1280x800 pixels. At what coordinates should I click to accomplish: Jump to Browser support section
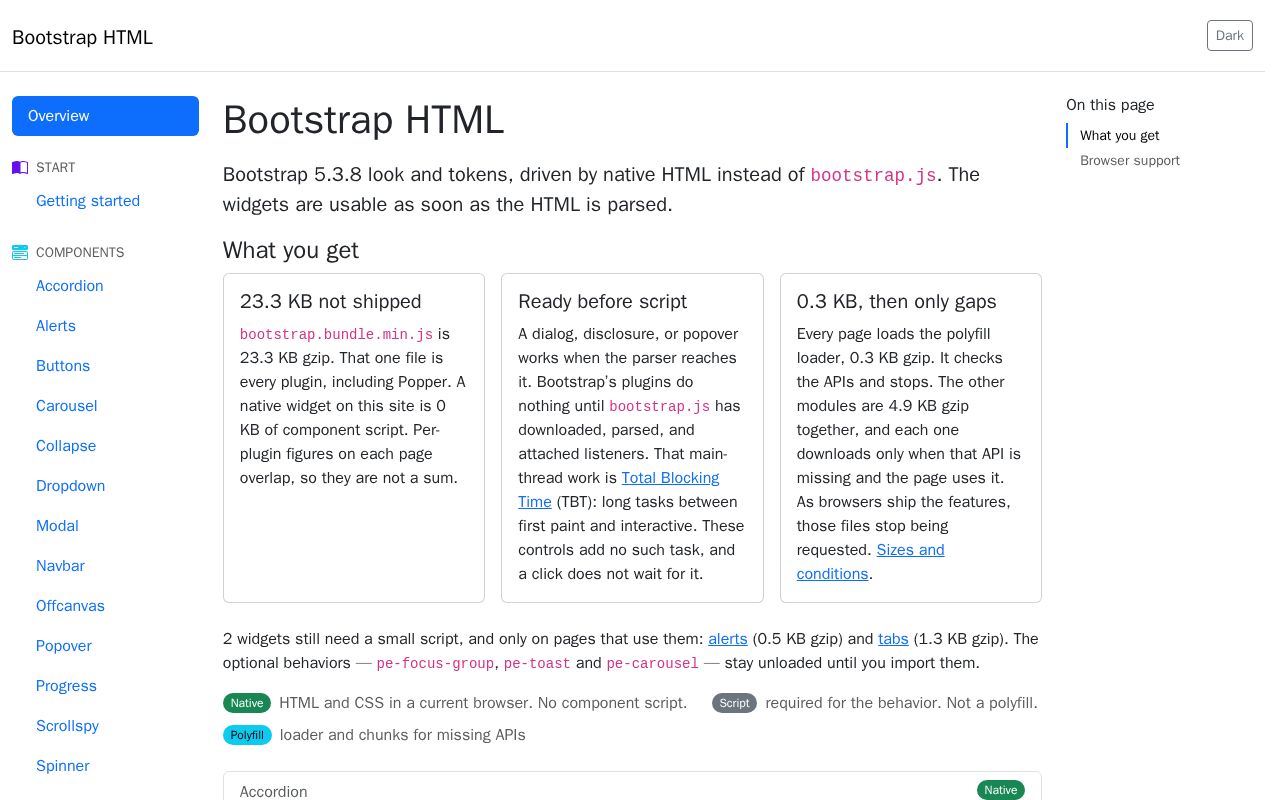(1130, 161)
